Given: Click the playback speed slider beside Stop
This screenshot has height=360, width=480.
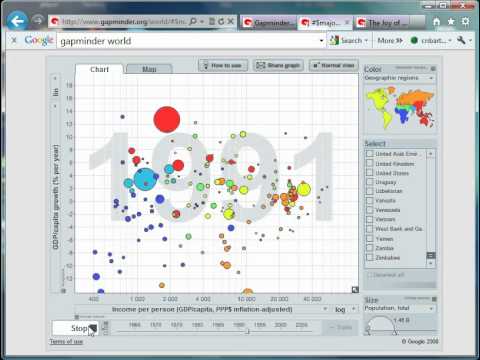Looking at the screenshot, I should (106, 328).
